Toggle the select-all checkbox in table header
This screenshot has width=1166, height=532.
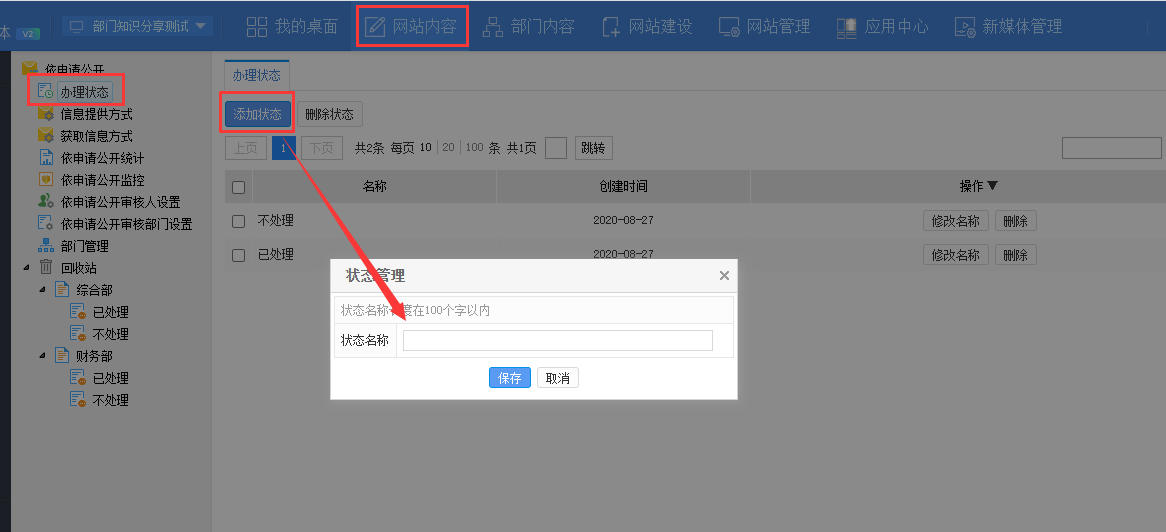tap(238, 187)
